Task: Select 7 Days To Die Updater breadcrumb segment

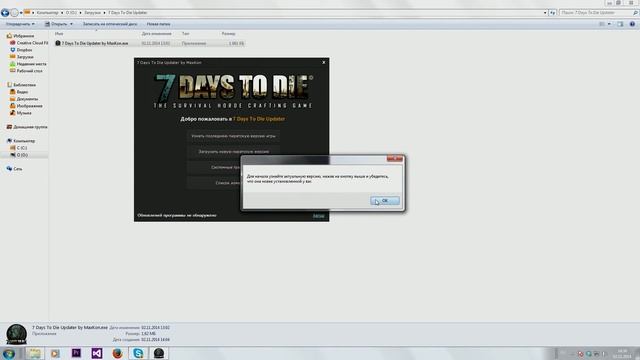Action: click(128, 13)
